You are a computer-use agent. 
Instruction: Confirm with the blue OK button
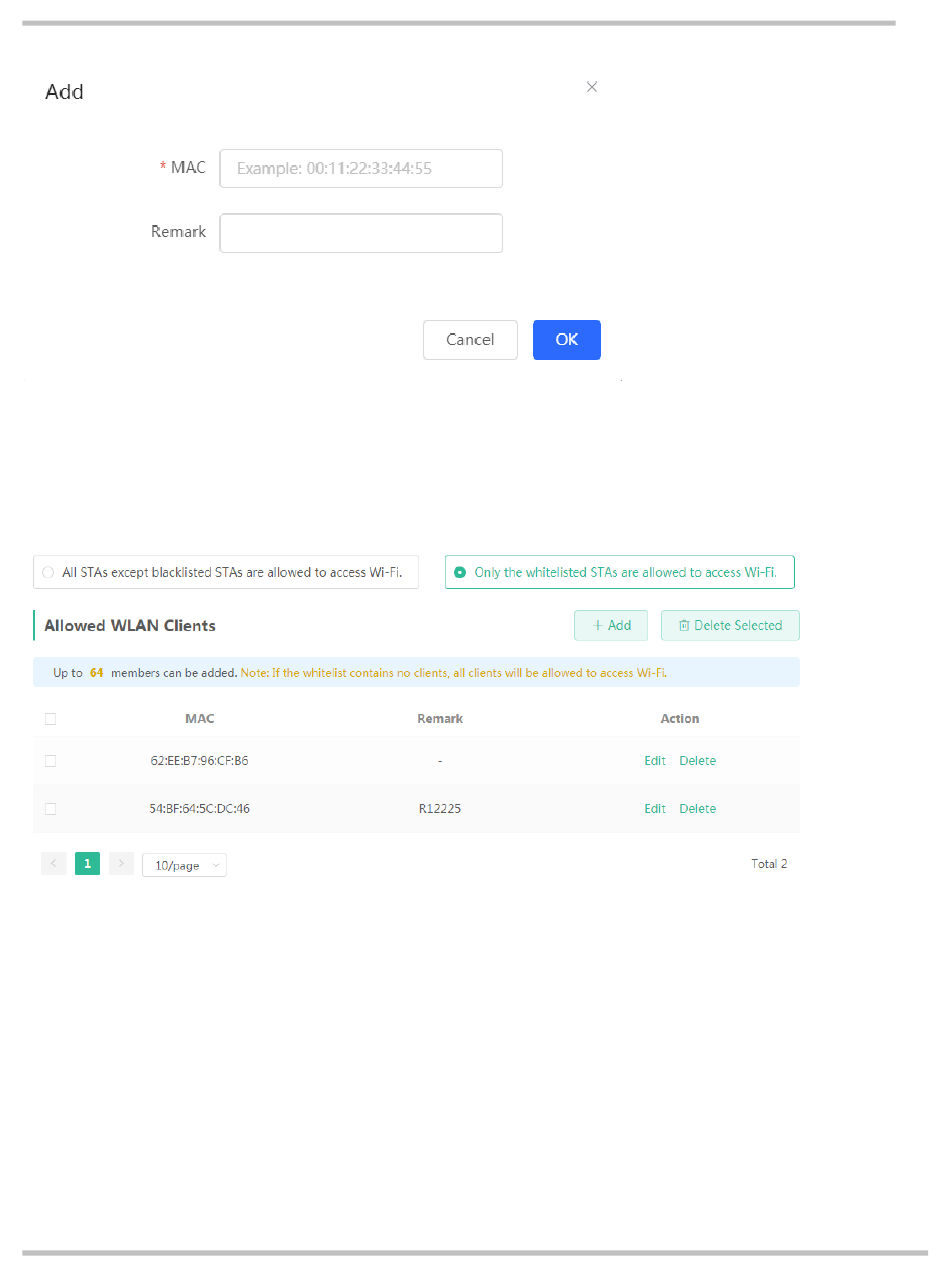click(567, 340)
